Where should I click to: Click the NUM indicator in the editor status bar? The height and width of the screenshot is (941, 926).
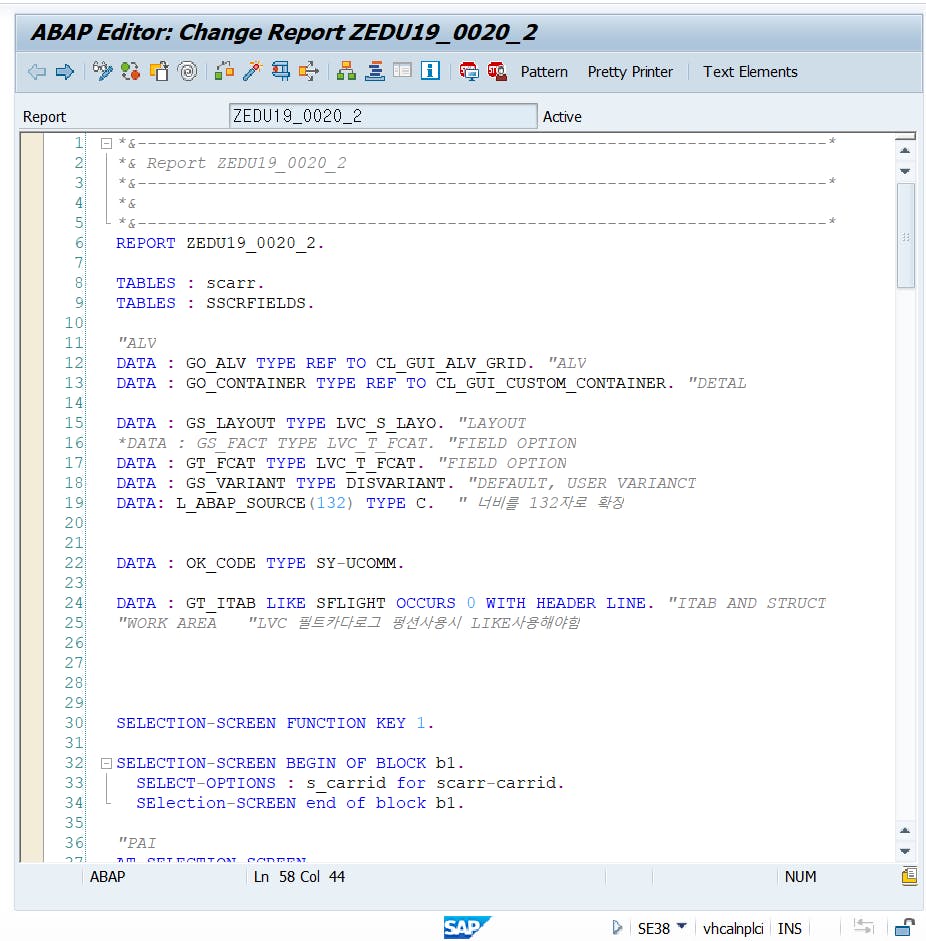(x=800, y=877)
